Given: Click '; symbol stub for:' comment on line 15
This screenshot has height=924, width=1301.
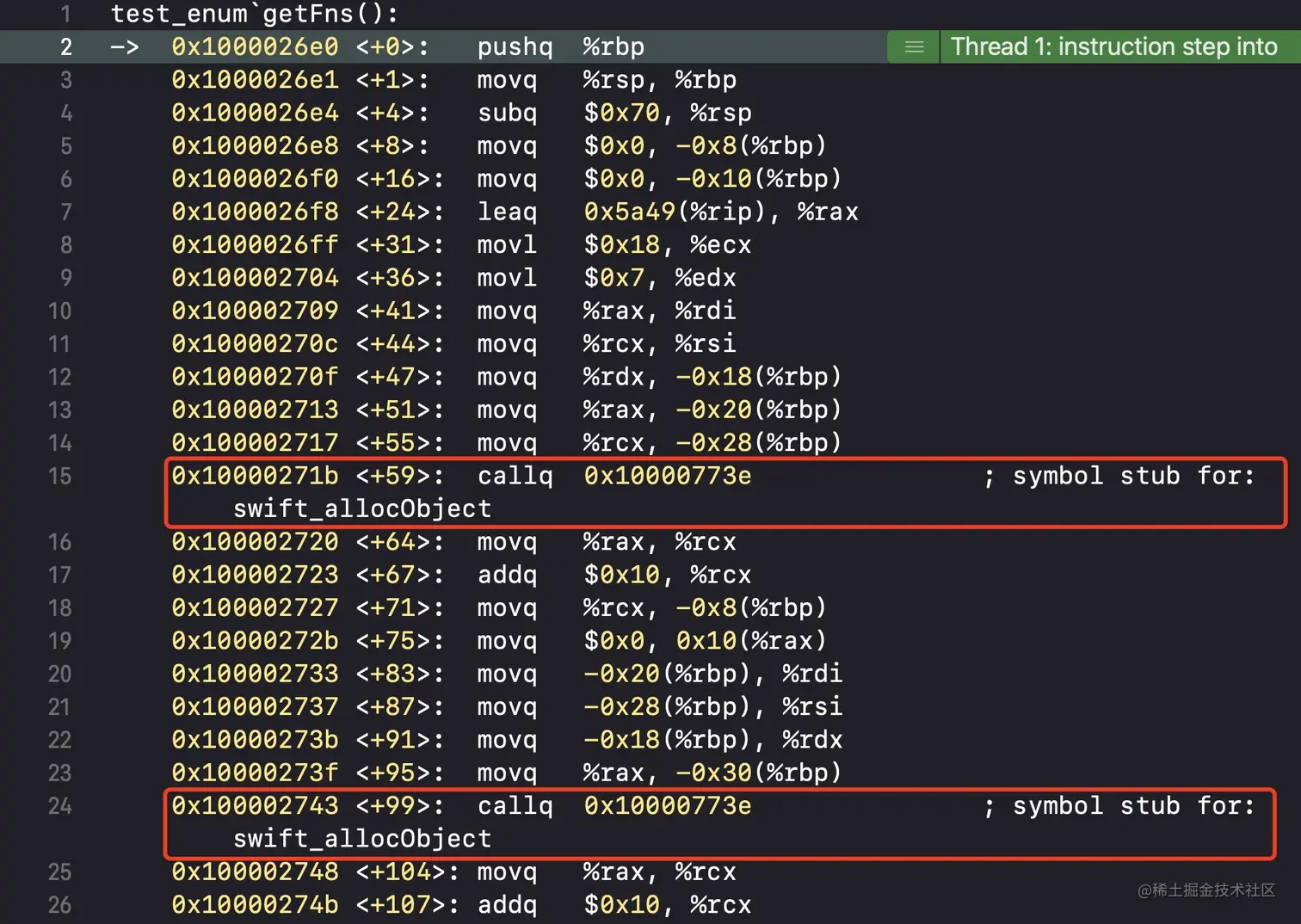Looking at the screenshot, I should coord(1119,476).
